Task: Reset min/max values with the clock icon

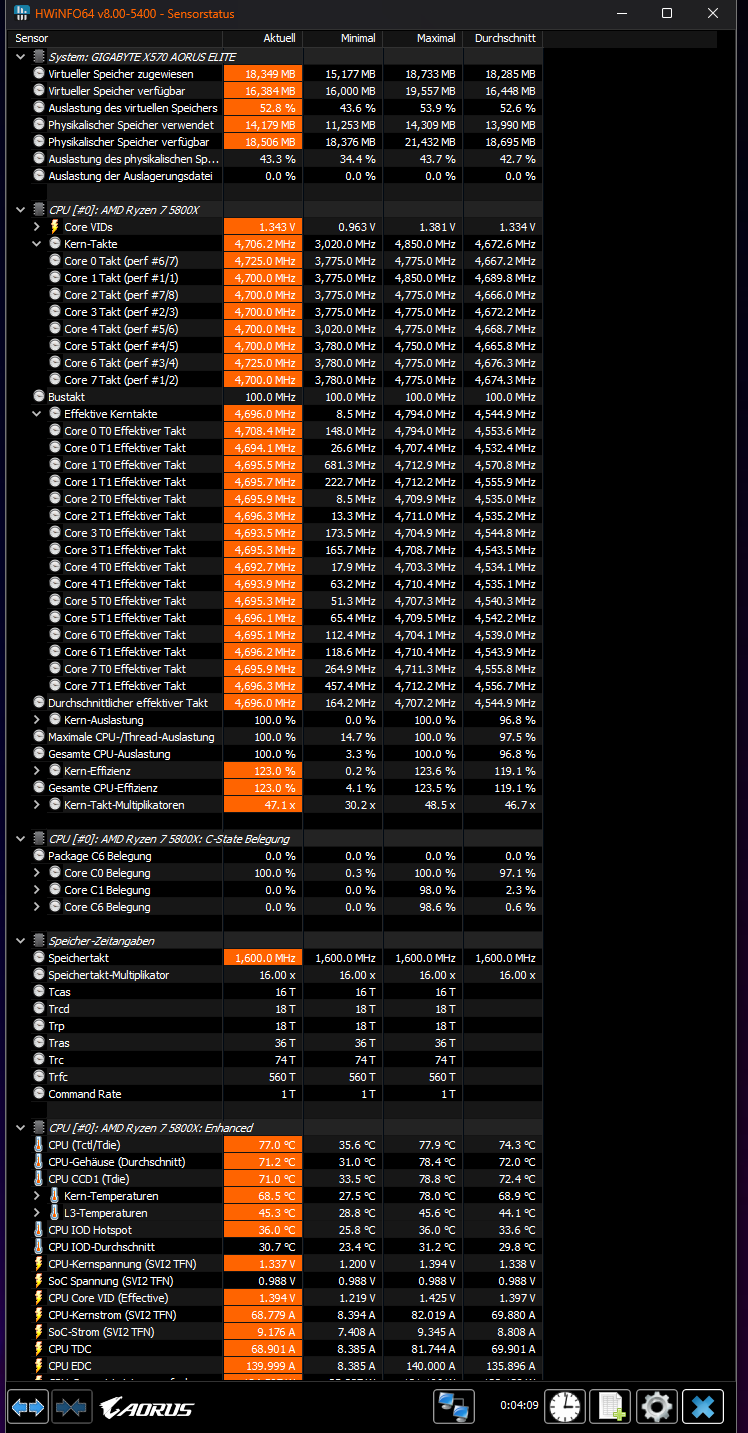Action: tap(564, 1407)
